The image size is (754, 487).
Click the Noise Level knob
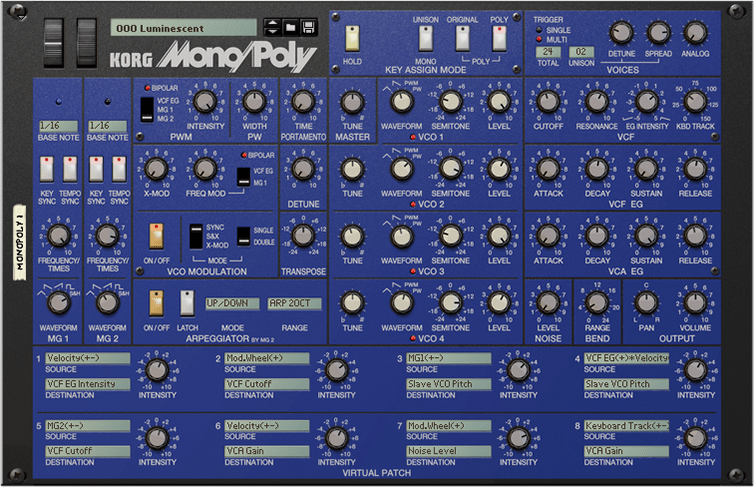(547, 302)
